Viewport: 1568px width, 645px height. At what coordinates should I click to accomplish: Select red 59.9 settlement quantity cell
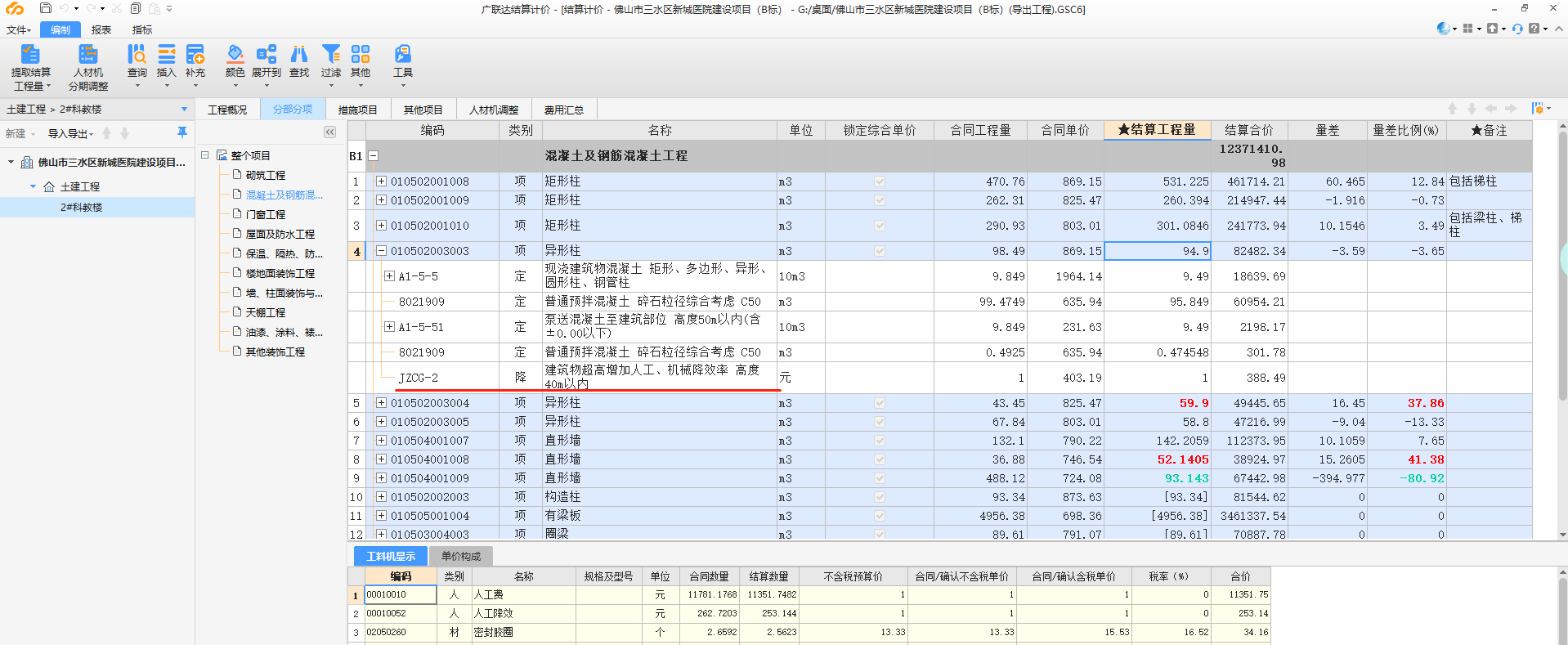(1157, 403)
